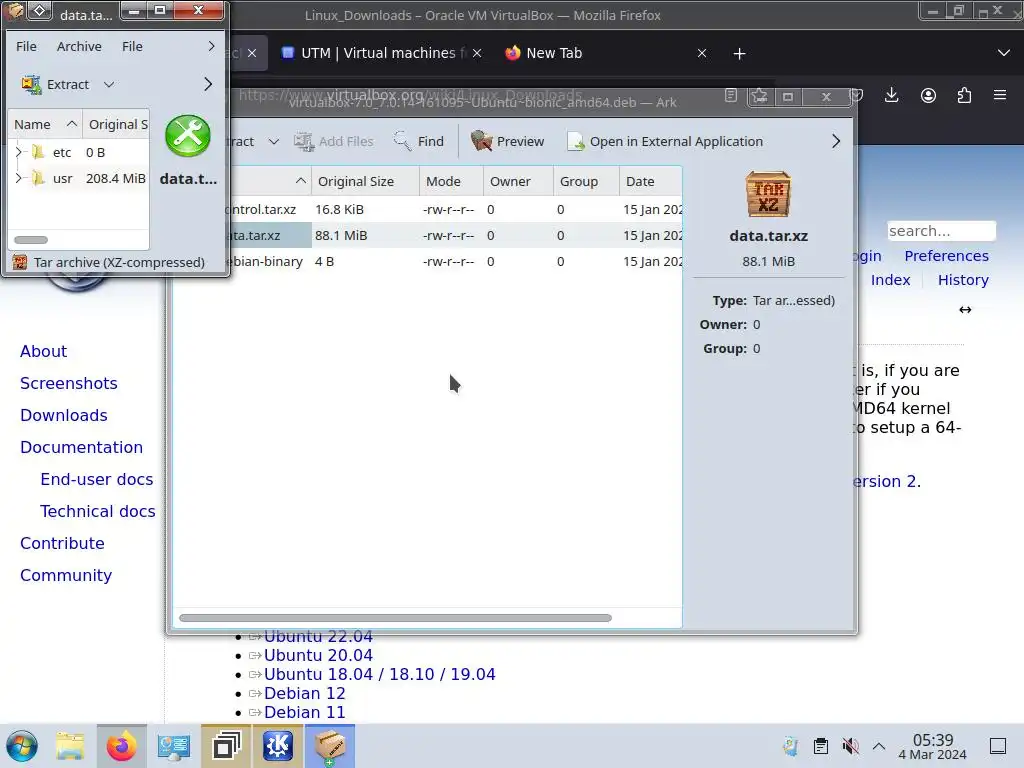This screenshot has height=768, width=1024.
Task: Click Ark horizontal scrollbar at bottom
Action: click(x=395, y=618)
